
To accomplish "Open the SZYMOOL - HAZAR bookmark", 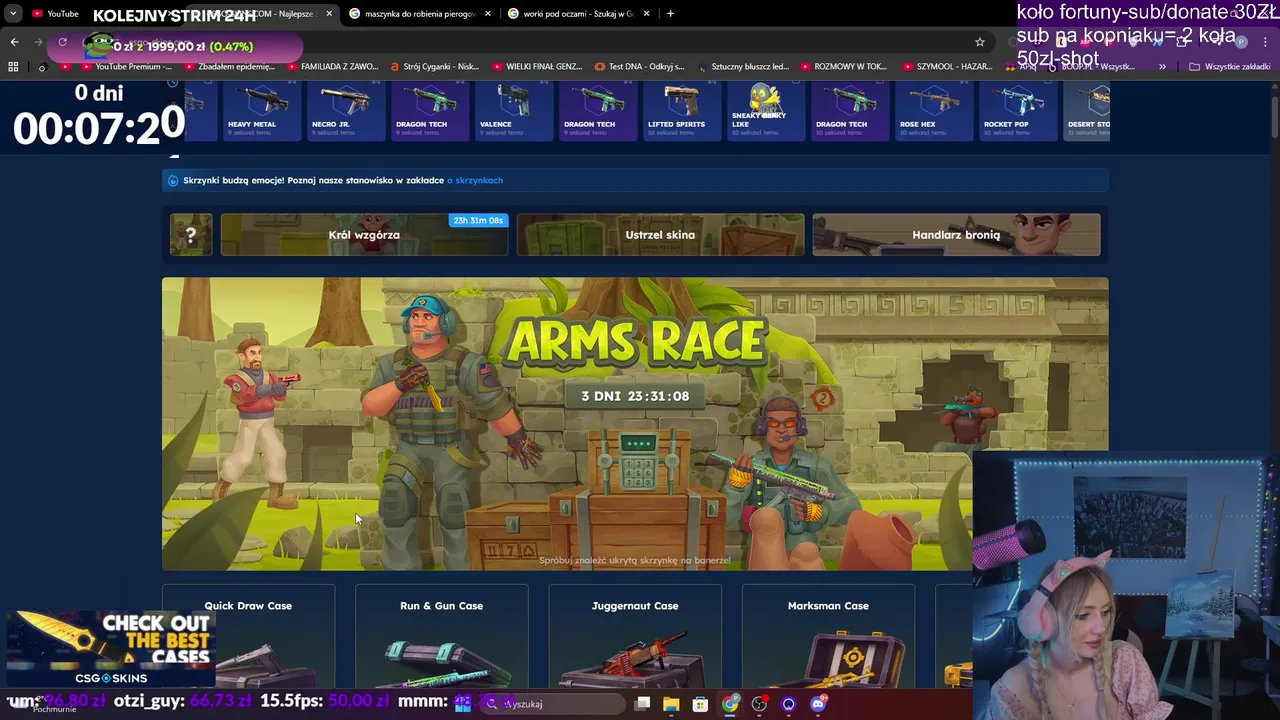I will (948, 67).
